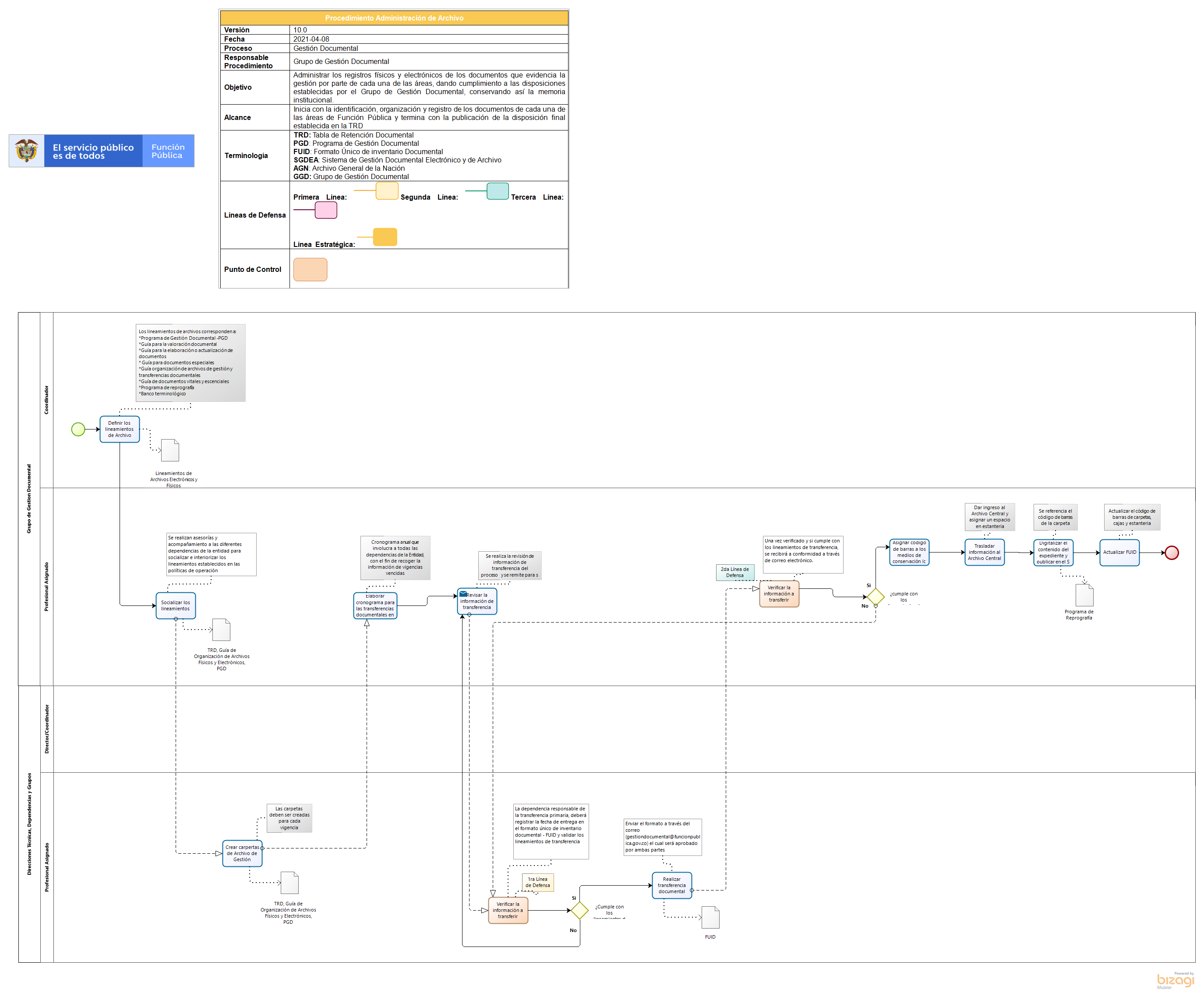The width and height of the screenshot is (1204, 1003).
Task: Select the '¿cumple con los' gateway diamond
Action: 876,597
